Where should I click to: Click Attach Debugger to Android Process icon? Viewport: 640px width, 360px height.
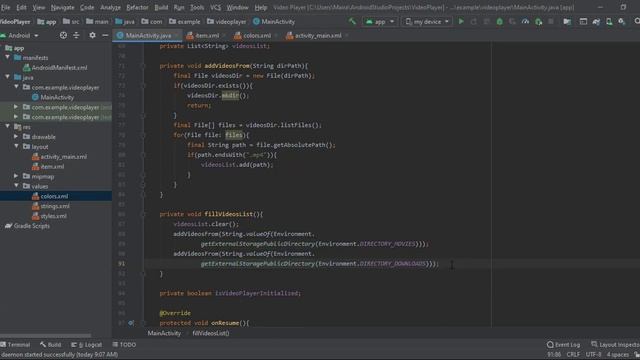(x=539, y=21)
